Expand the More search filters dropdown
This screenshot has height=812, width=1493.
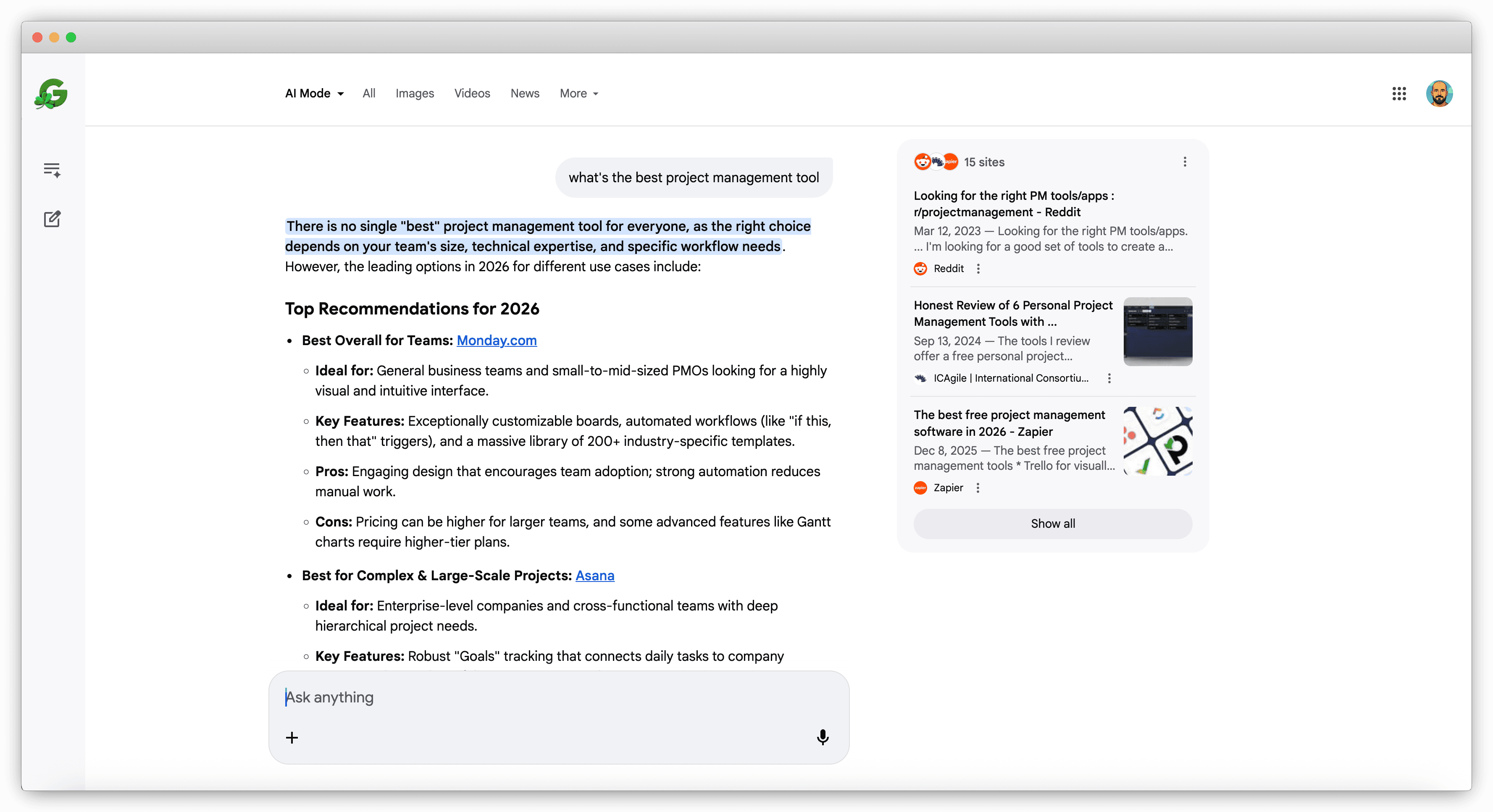pos(578,94)
